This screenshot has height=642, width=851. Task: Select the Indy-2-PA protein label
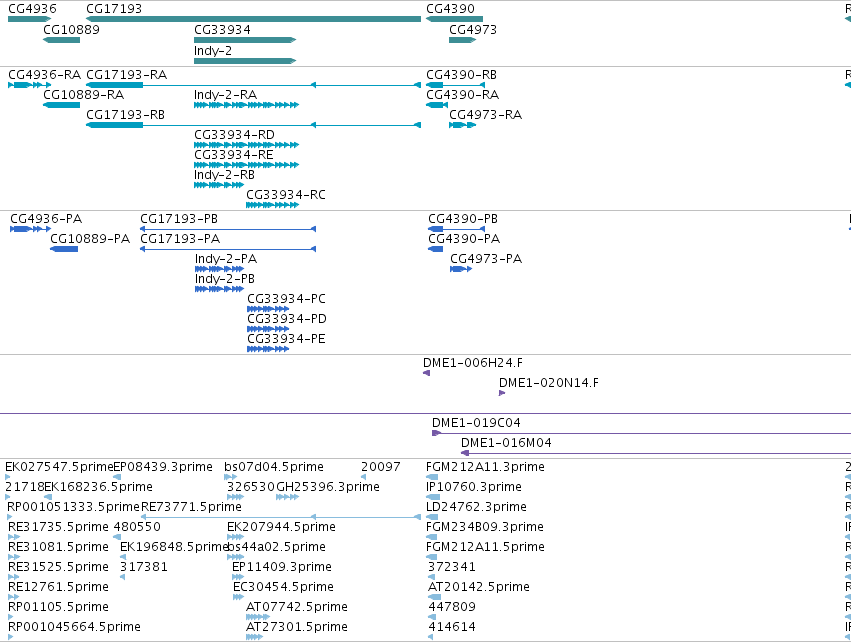[x=226, y=259]
